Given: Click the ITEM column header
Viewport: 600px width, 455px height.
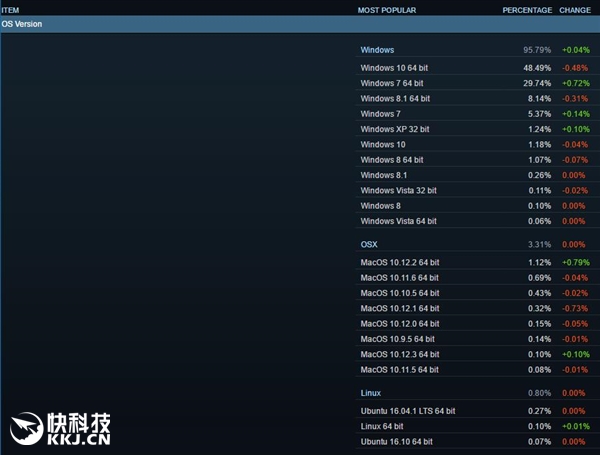Looking at the screenshot, I should [10, 10].
